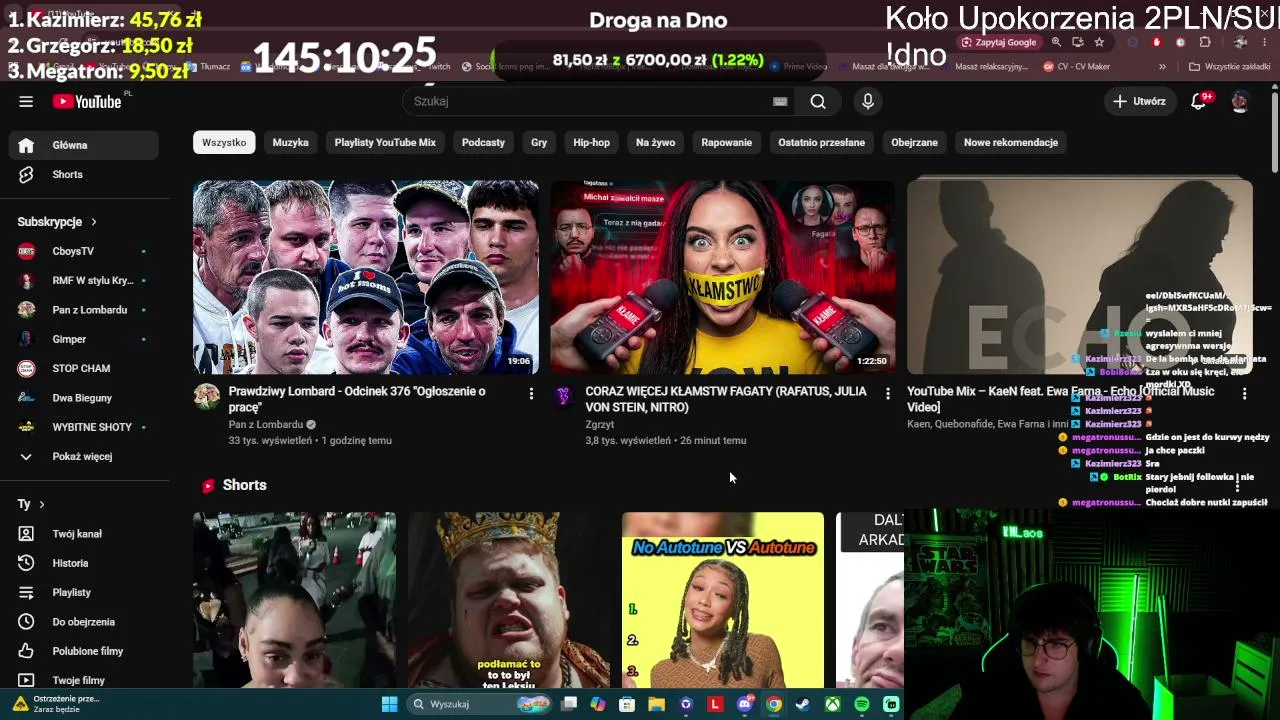Viewport: 1280px width, 720px height.
Task: Select the Gry filter chip
Action: click(539, 142)
